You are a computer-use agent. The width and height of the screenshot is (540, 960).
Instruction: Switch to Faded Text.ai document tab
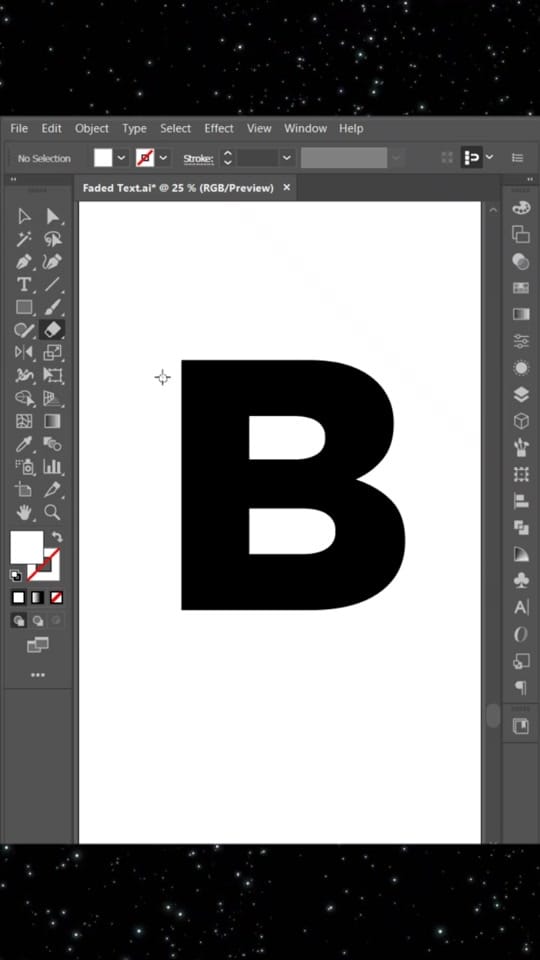coord(178,188)
